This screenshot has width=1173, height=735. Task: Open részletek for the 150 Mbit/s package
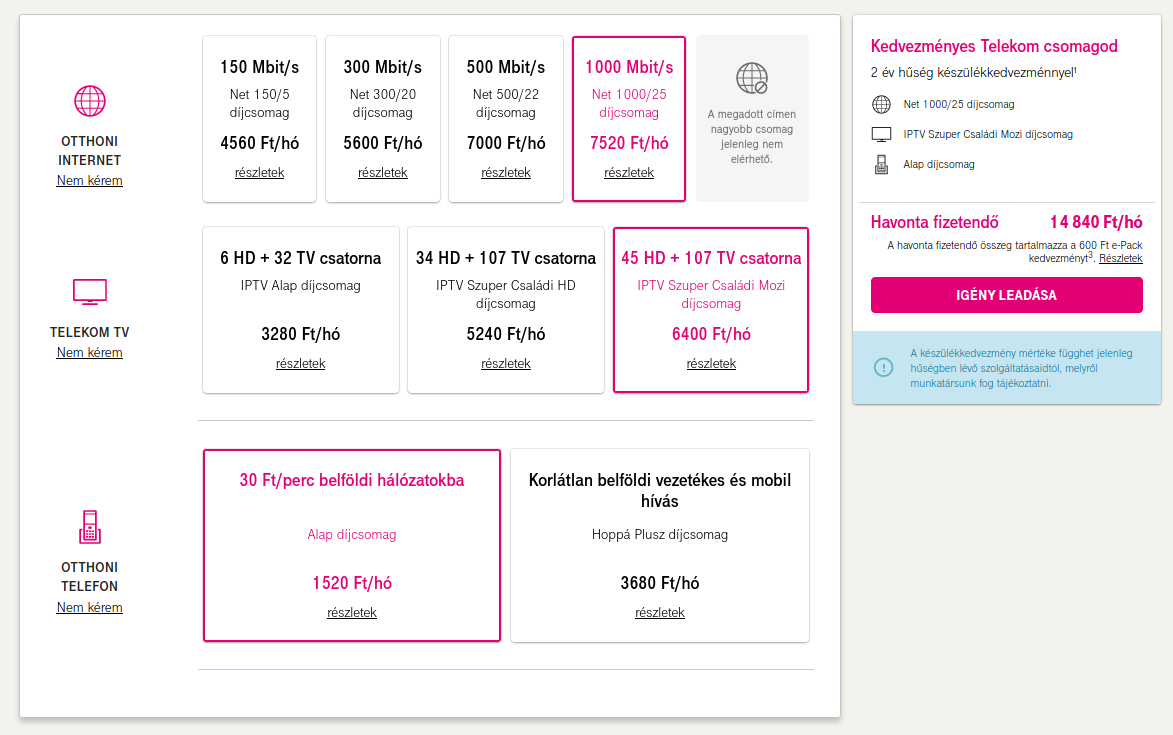(x=260, y=173)
